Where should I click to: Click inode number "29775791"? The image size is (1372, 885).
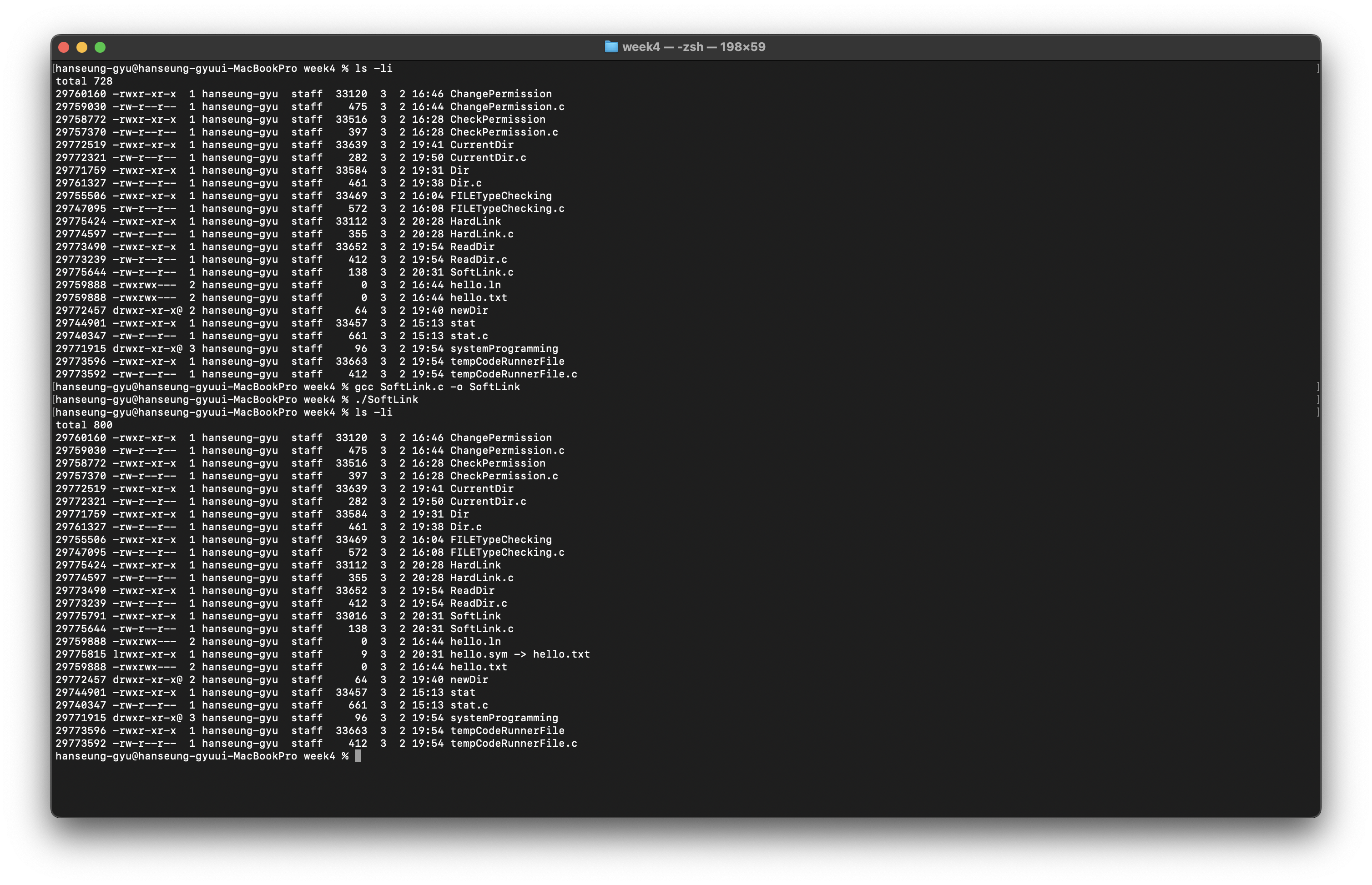coord(81,615)
